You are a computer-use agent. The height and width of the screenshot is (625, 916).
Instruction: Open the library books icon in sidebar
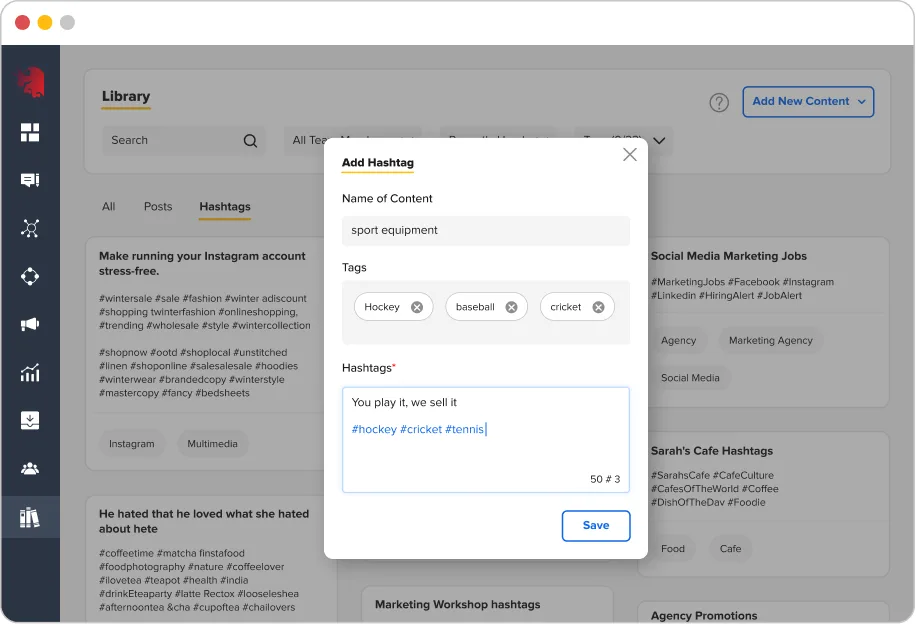30,518
